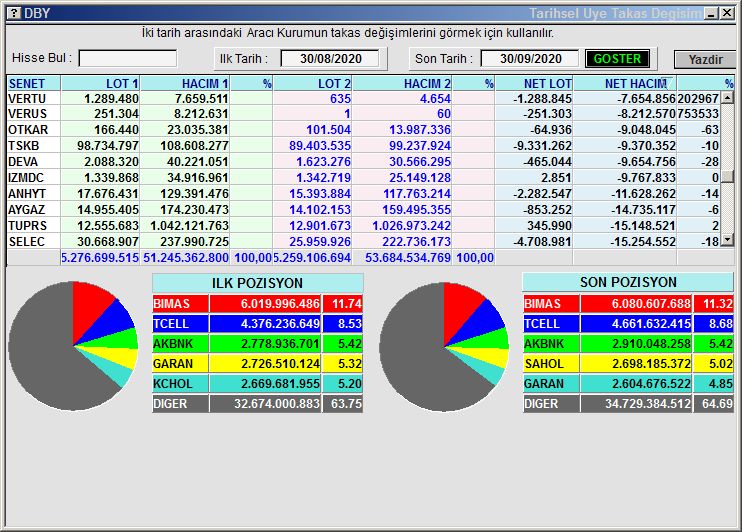Screen dimensions: 742x532
Task: Click value 34.729.384.512 in SON POZISYON
Action: [648, 404]
